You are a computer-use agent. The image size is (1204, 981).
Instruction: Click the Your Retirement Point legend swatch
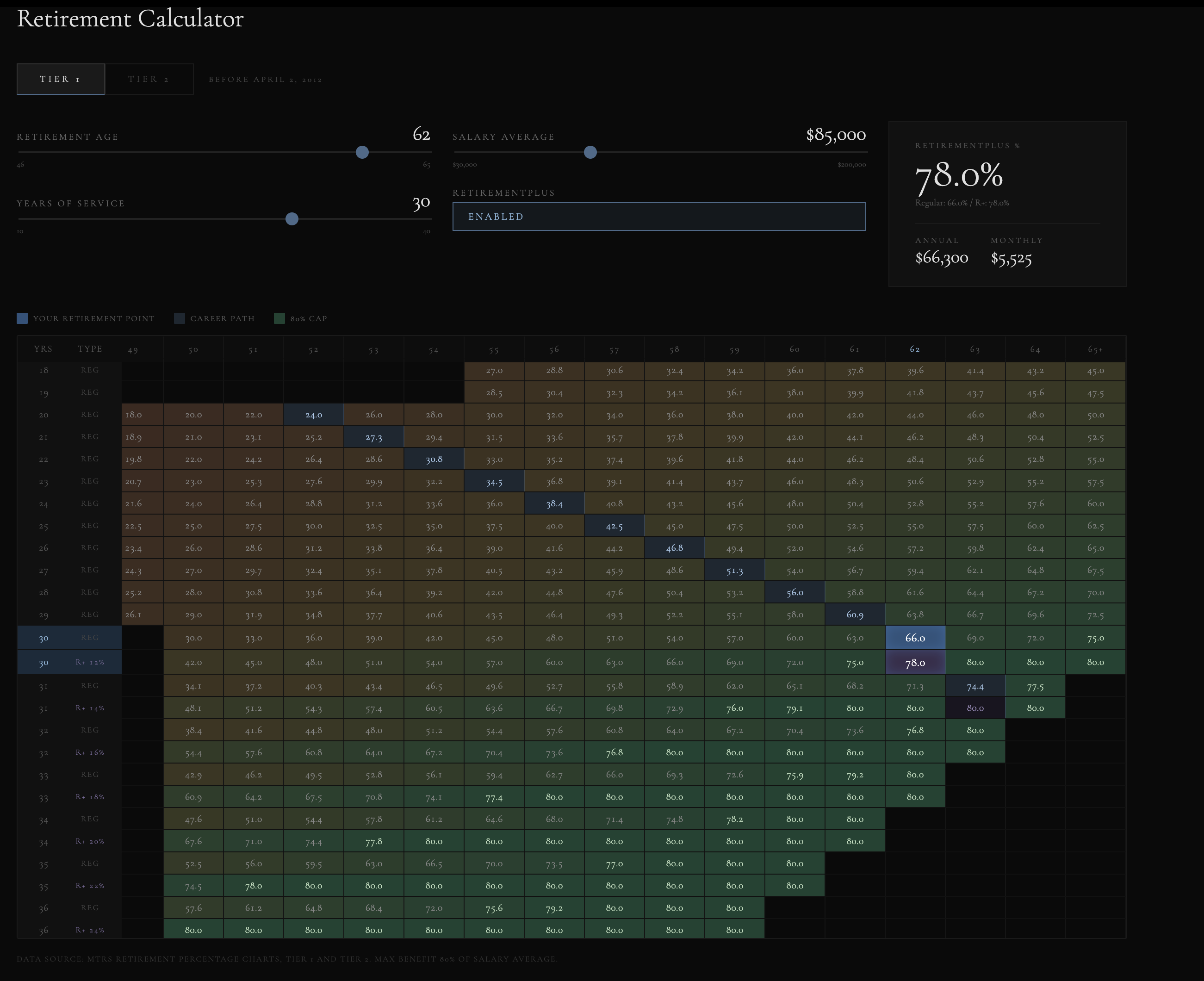click(23, 318)
